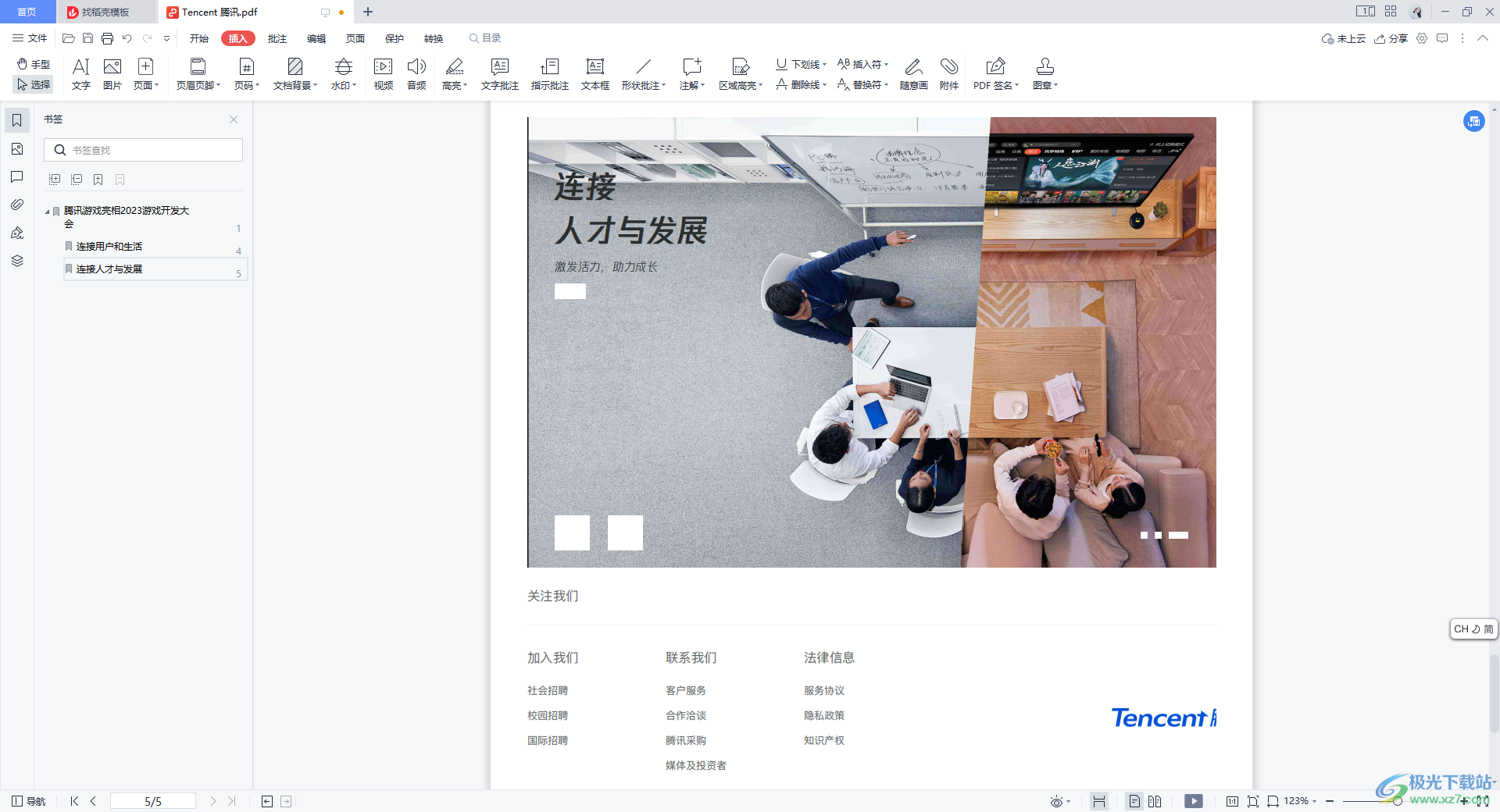Viewport: 1500px width, 812px height.
Task: Open the PDF 签名 signature tool
Action: 996,74
